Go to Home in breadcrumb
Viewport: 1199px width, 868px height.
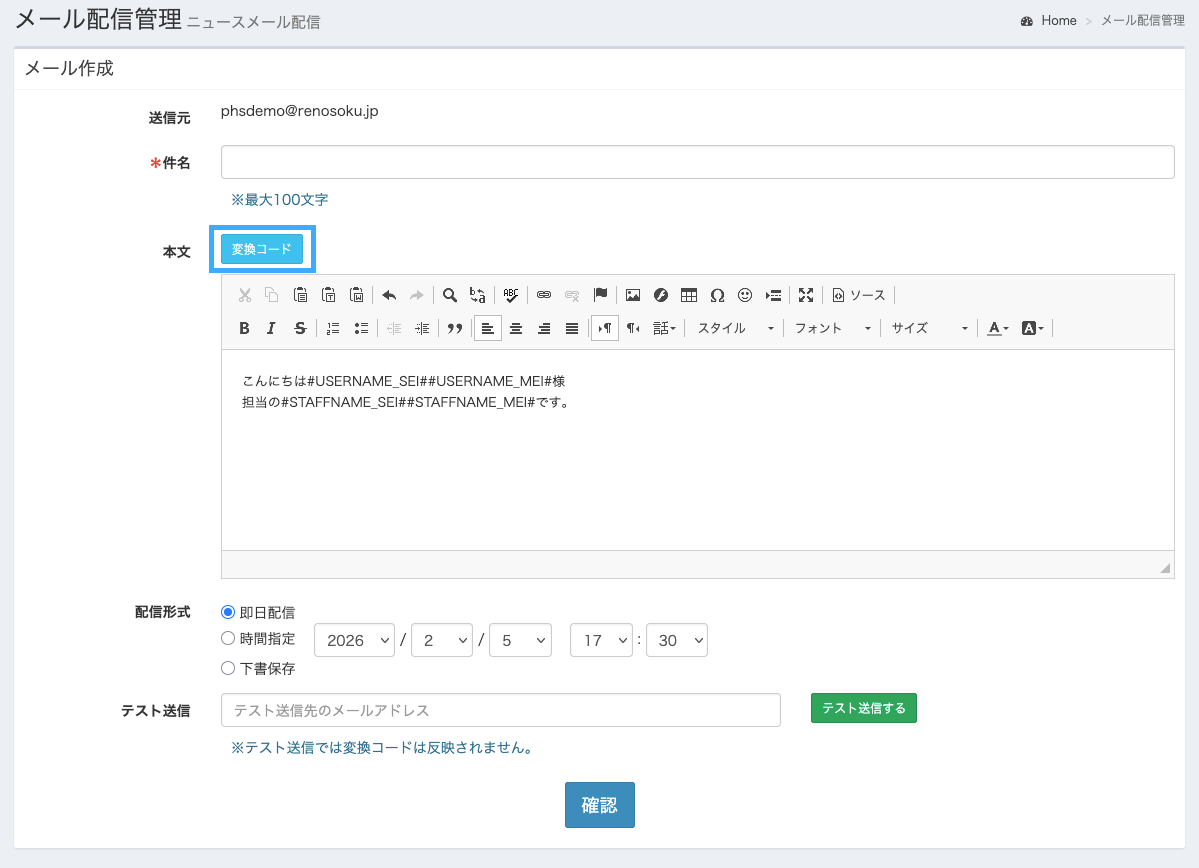[x=1058, y=21]
